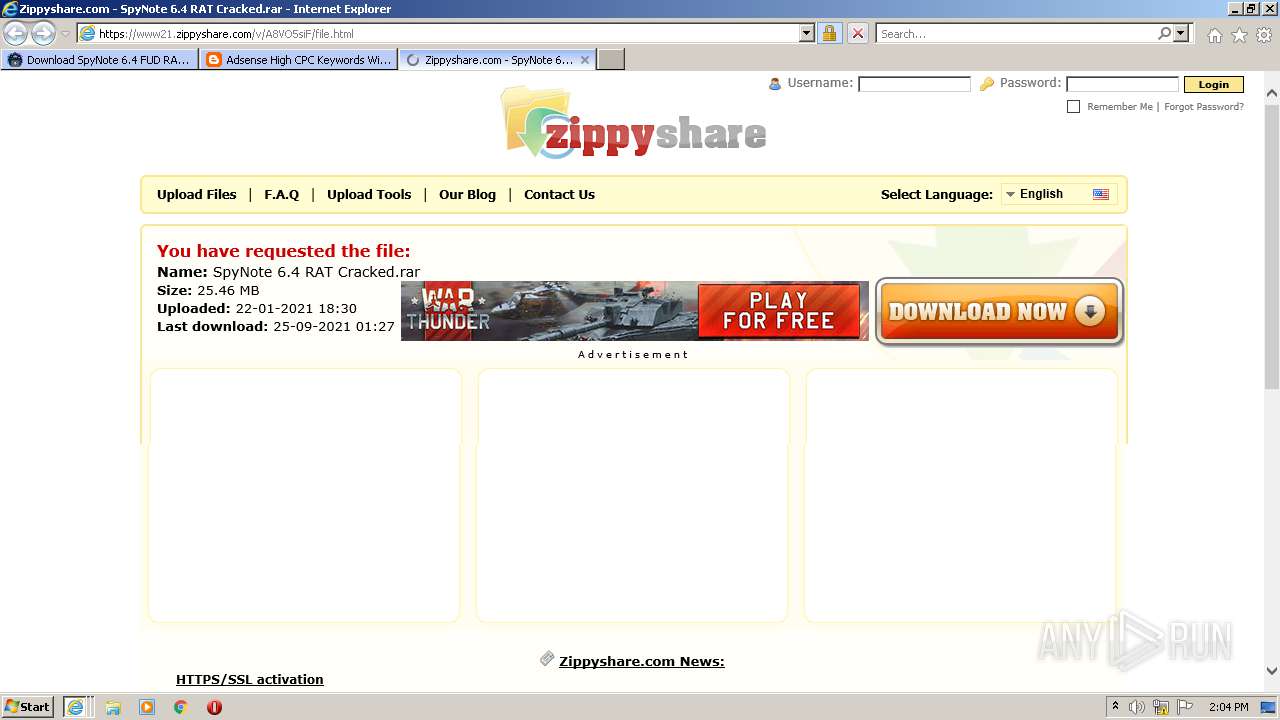Go back with the browser back arrow
1280x720 pixels.
point(16,33)
